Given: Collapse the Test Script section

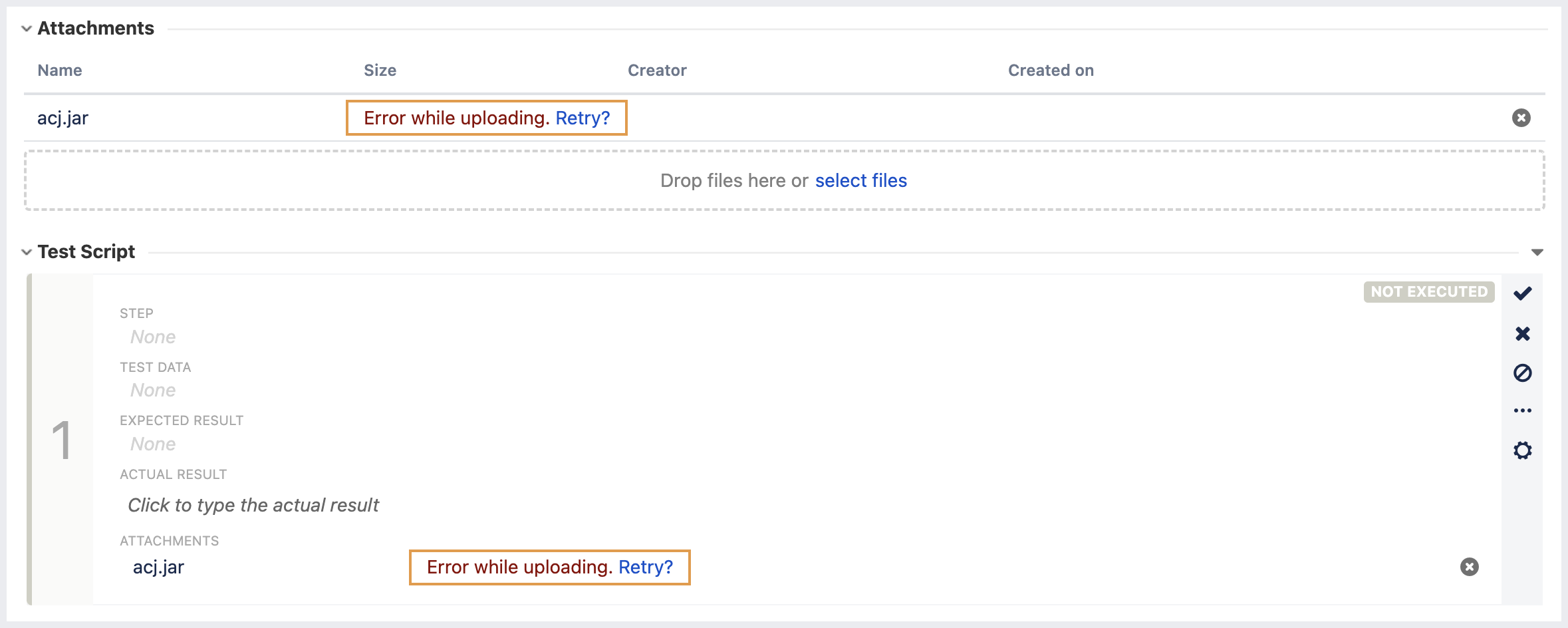Looking at the screenshot, I should 27,252.
